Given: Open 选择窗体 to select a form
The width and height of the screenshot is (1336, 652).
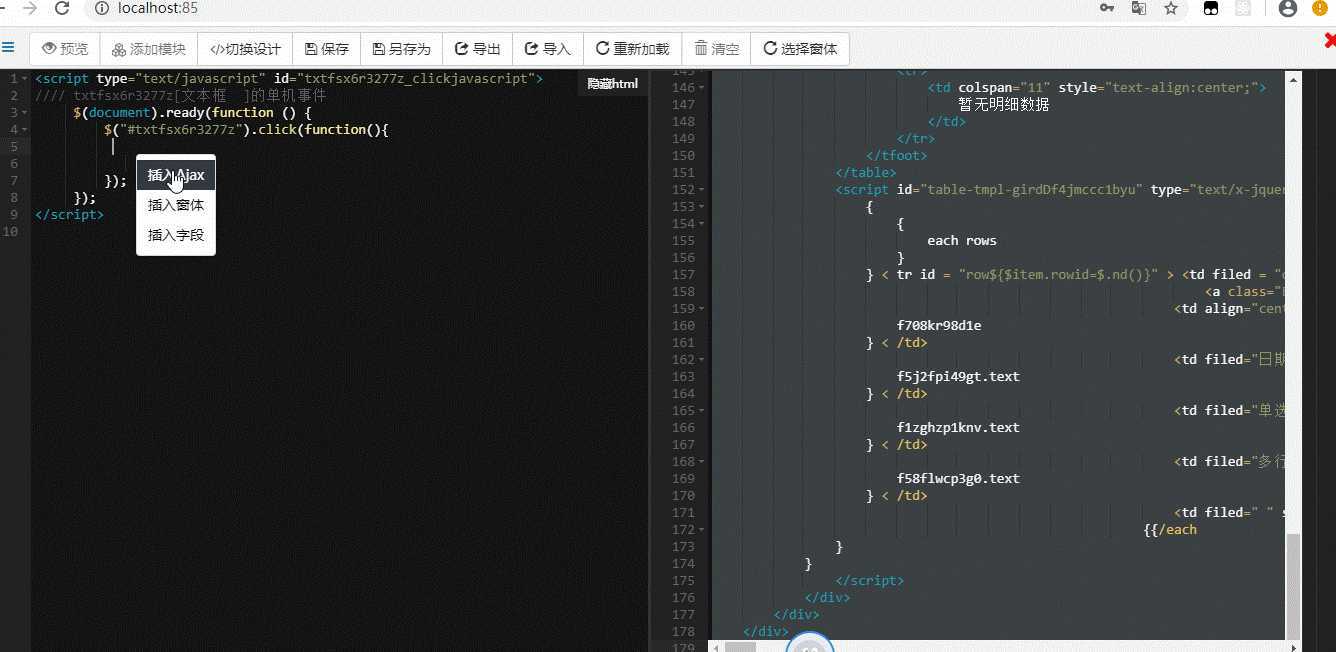Looking at the screenshot, I should click(x=800, y=49).
